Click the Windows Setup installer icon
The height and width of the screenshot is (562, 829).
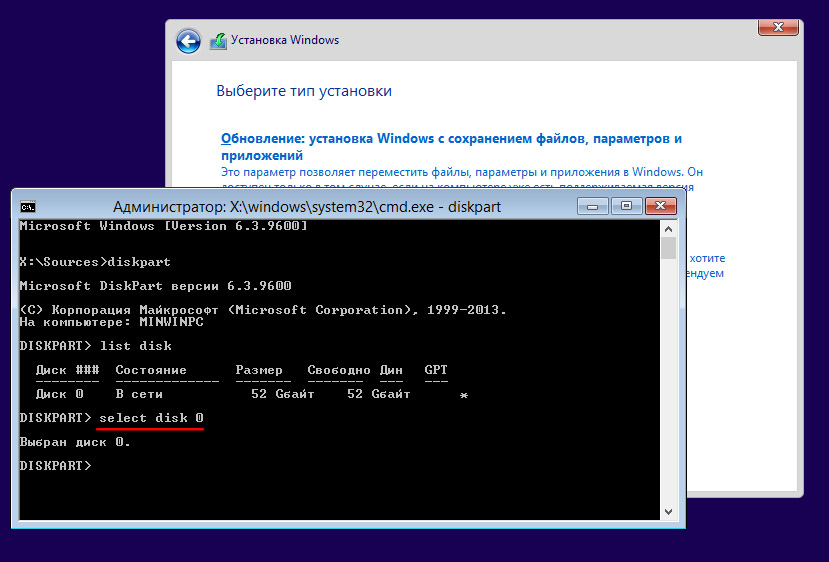[x=218, y=41]
